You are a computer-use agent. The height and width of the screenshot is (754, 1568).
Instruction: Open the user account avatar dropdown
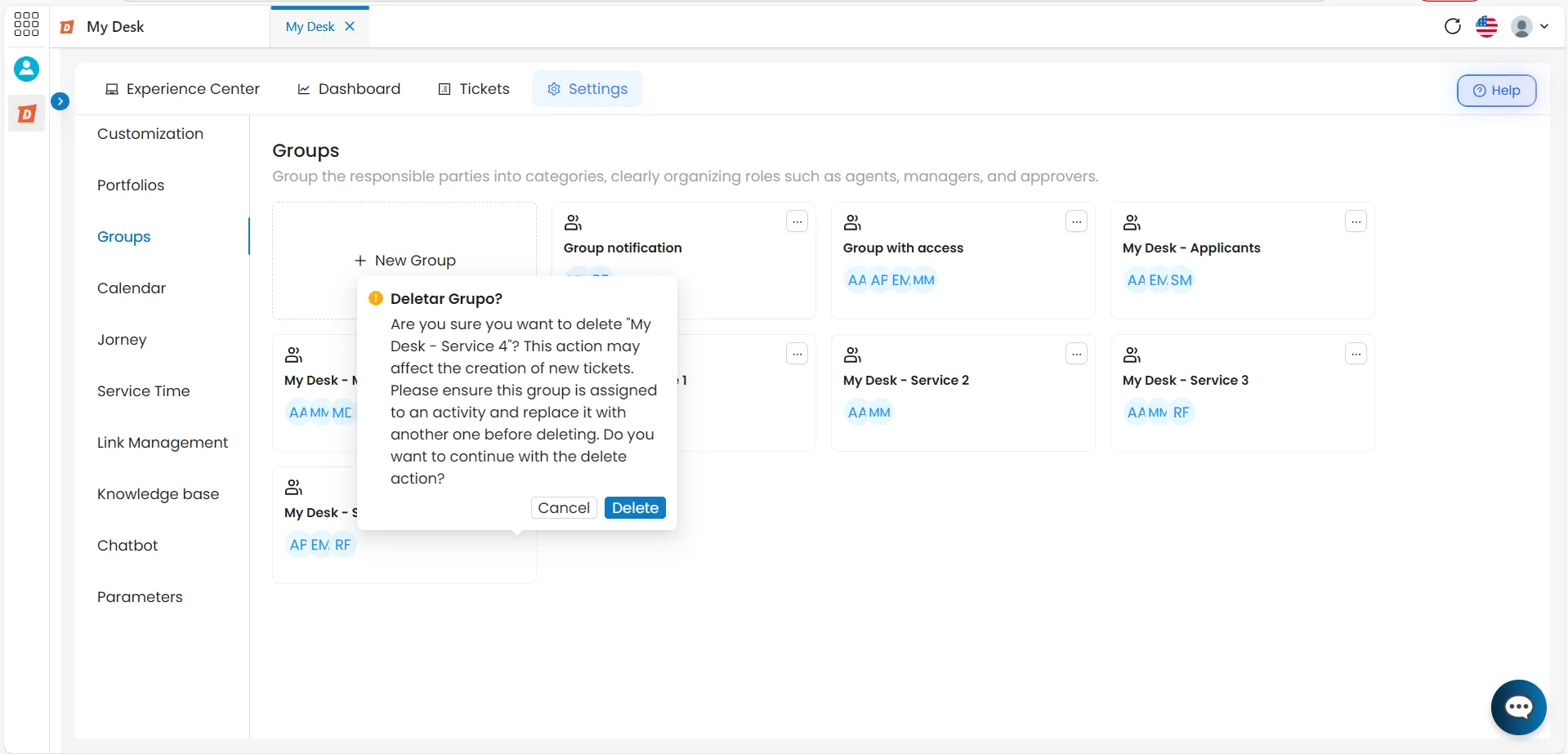(1529, 26)
